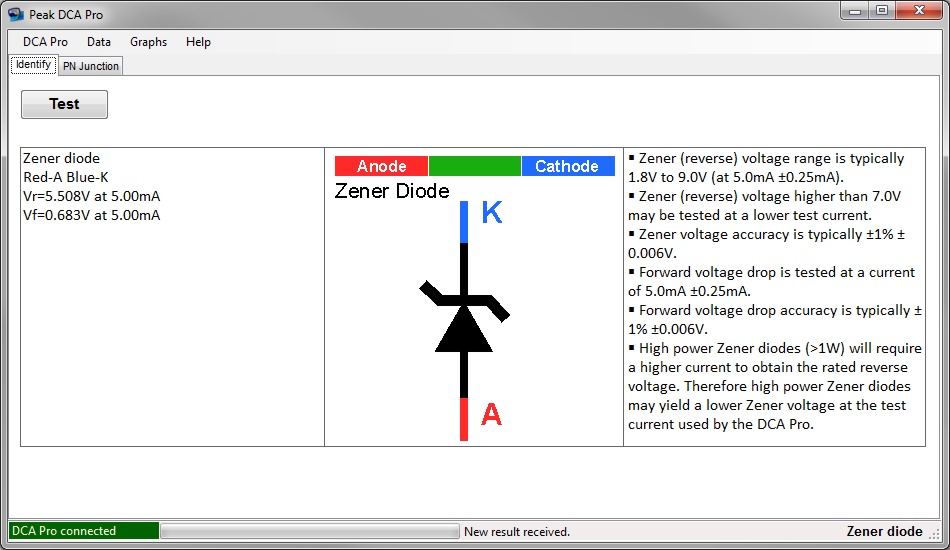Switch to the Identify tab
This screenshot has height=550, width=950.
click(34, 64)
